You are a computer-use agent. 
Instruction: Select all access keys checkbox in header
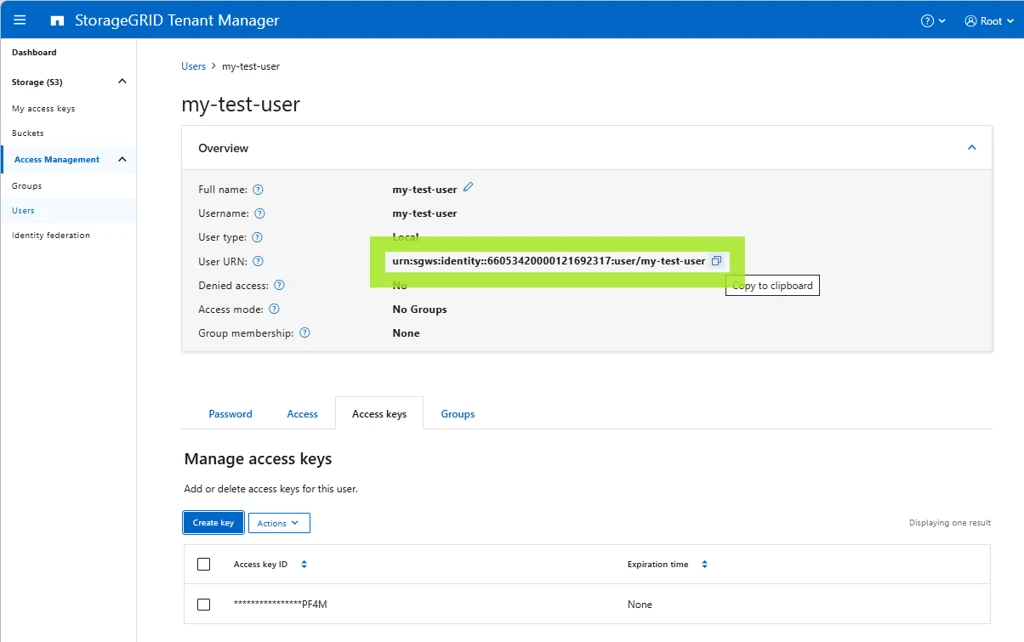pos(204,564)
